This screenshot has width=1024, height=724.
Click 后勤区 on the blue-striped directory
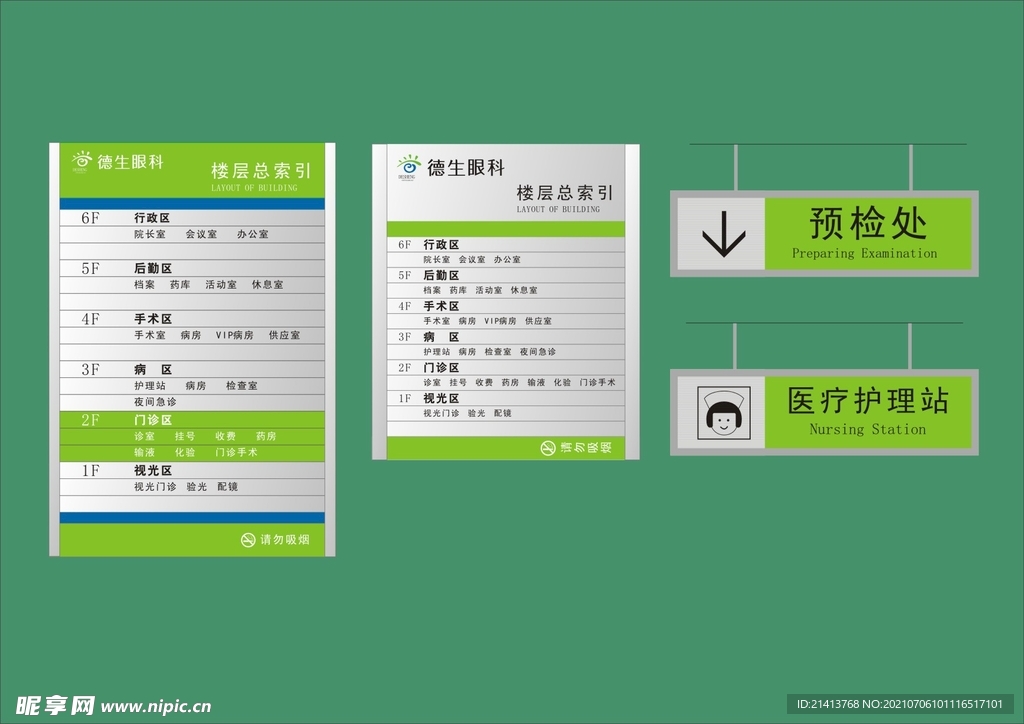pos(153,268)
